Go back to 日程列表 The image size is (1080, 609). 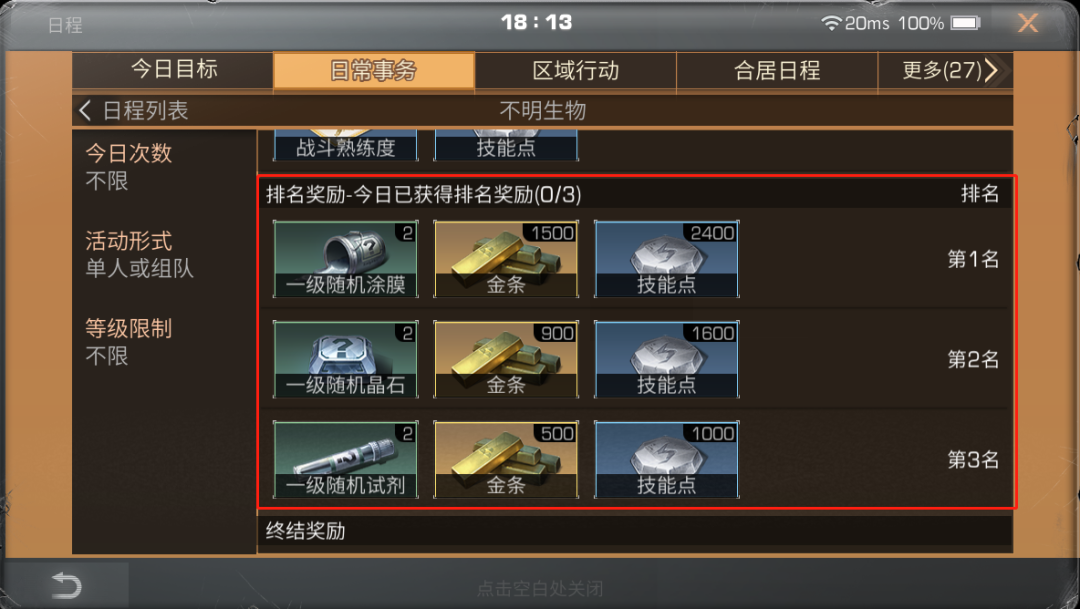[134, 110]
